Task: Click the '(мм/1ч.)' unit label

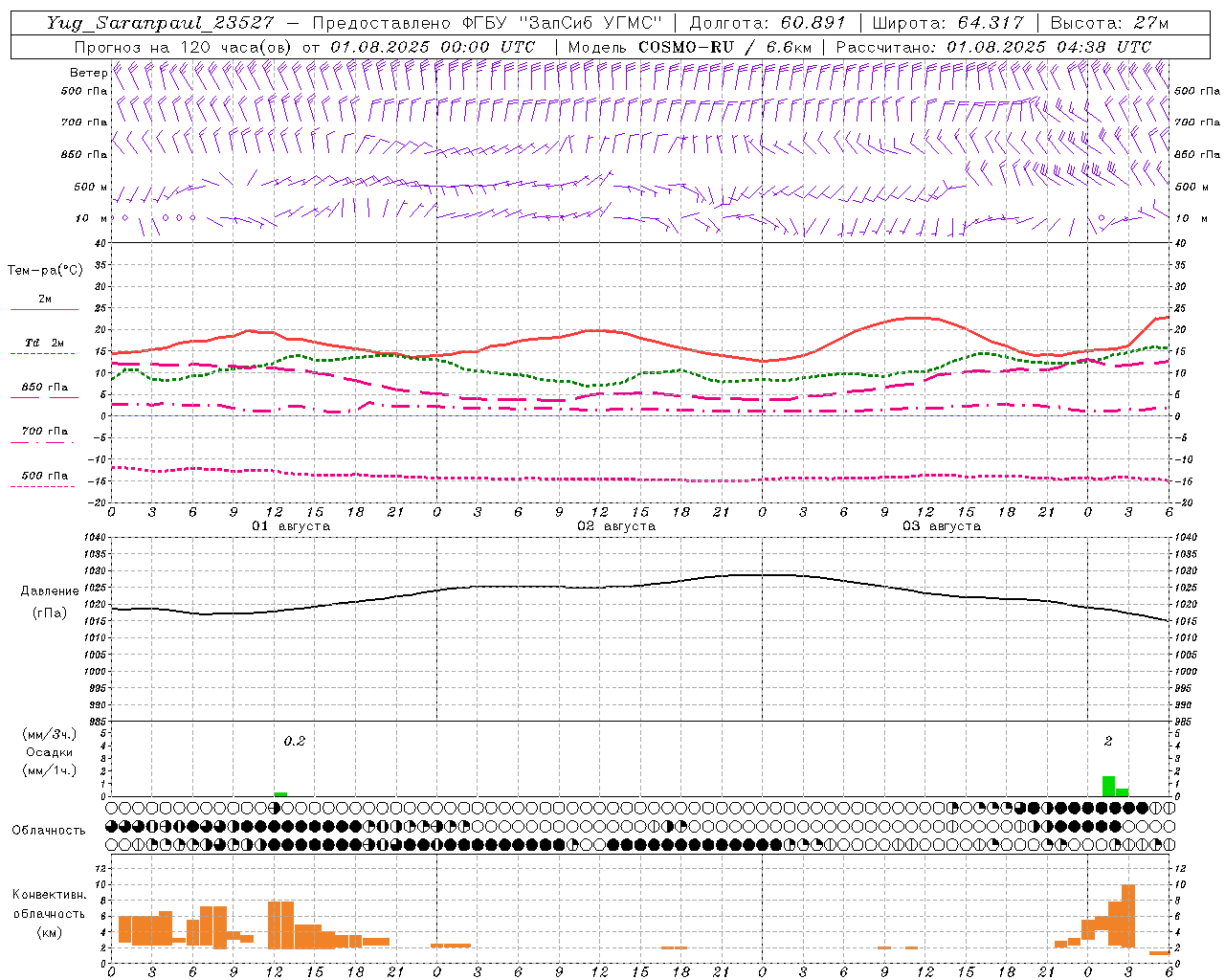Action: point(50,770)
